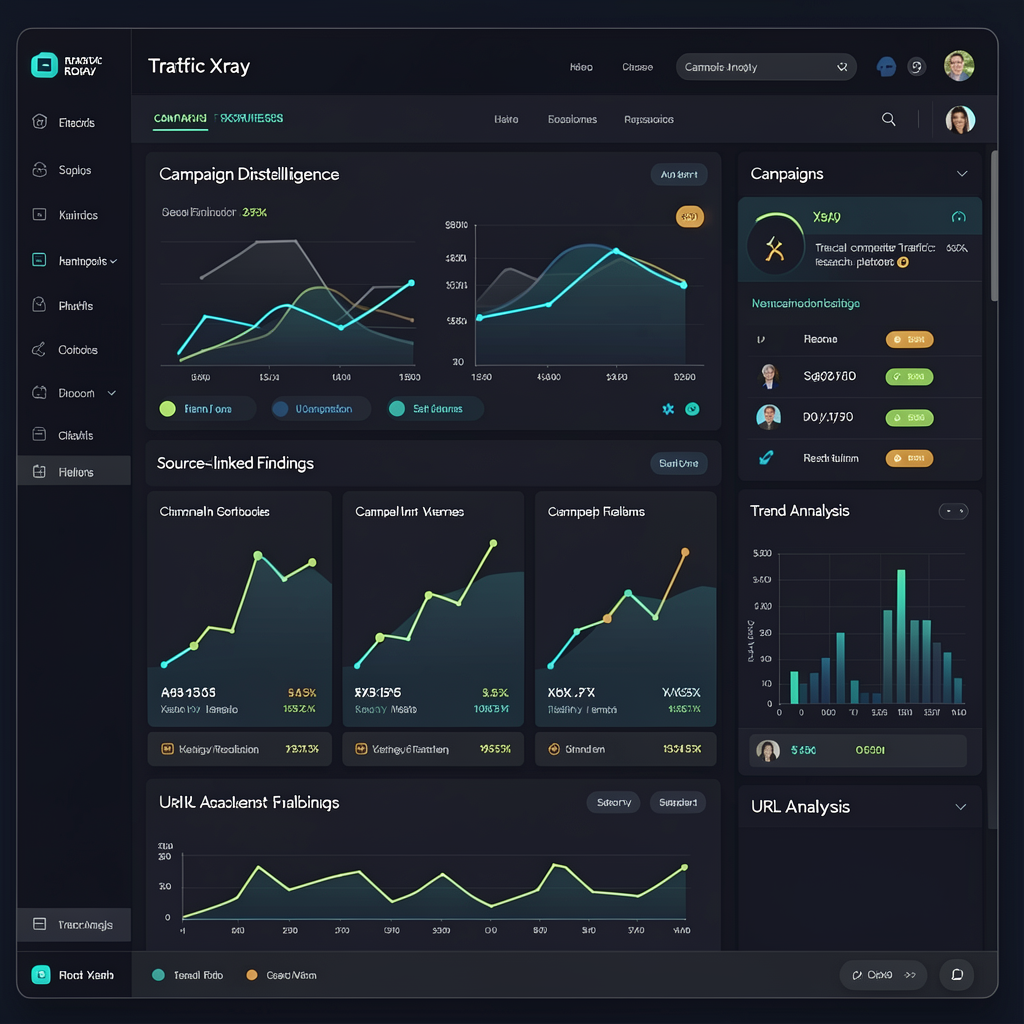The image size is (1024, 1024).
Task: Click the XSA9 card headset icon
Action: (x=958, y=217)
